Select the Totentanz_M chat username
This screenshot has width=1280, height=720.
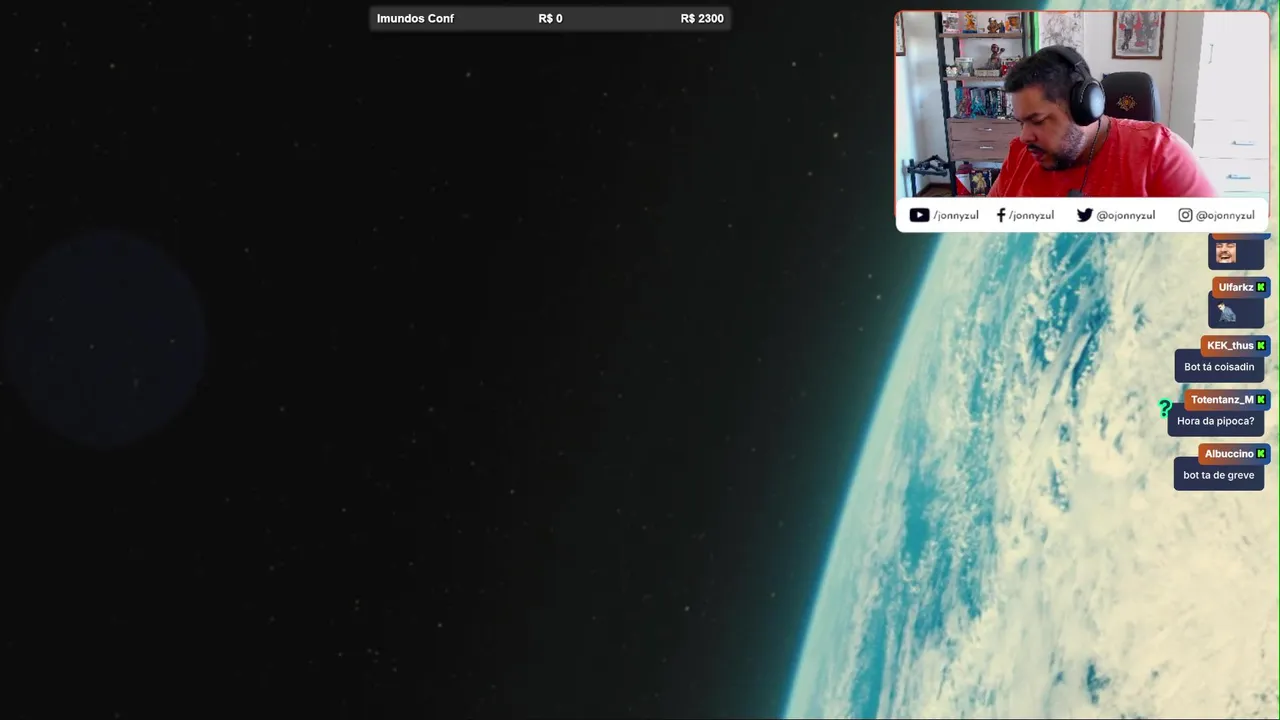click(x=1222, y=399)
